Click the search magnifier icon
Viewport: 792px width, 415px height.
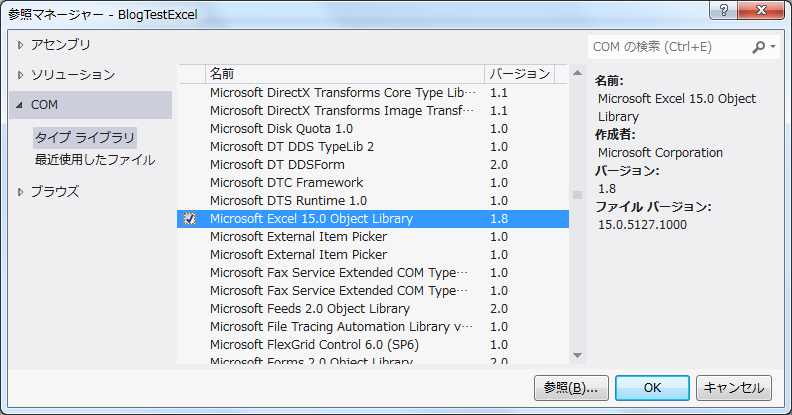click(x=758, y=47)
